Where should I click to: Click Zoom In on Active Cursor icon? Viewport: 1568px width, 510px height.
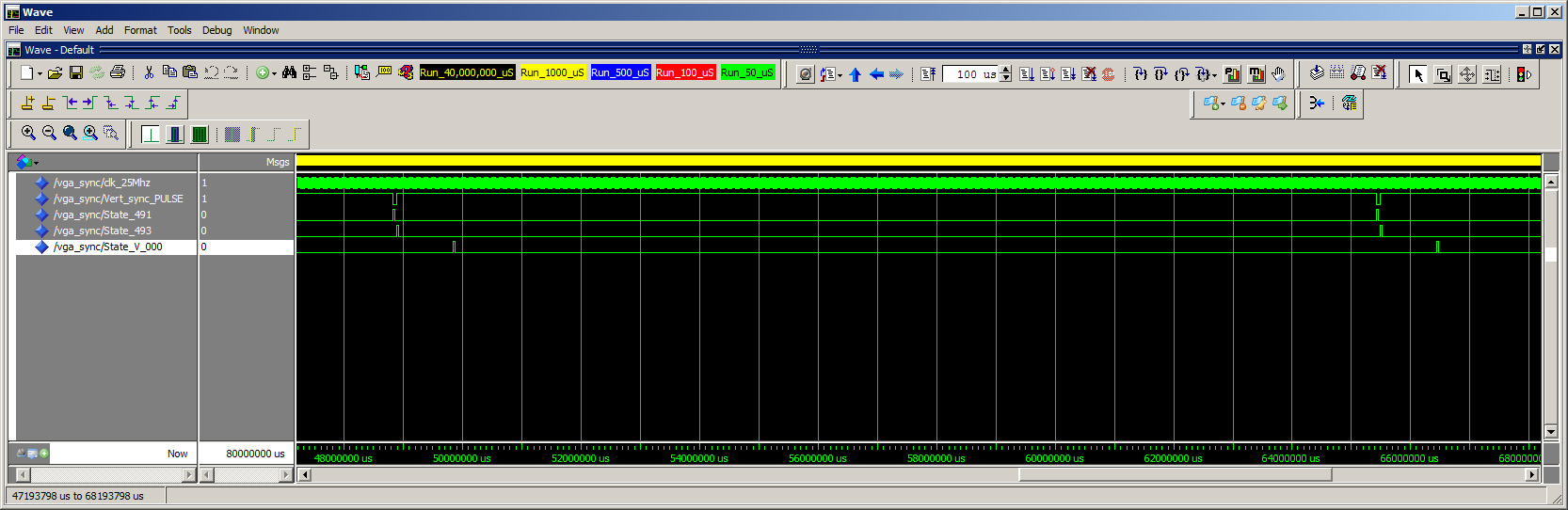[x=90, y=134]
